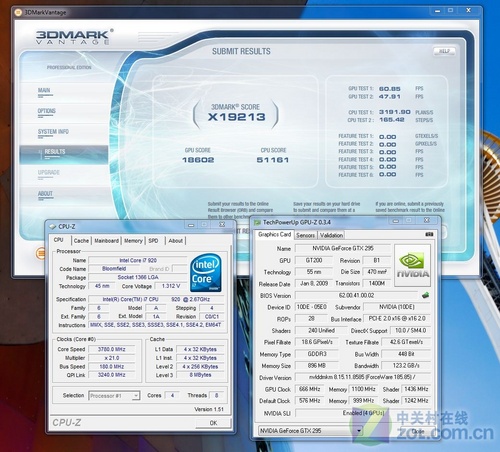The image size is (500, 452).
Task: Click the Device ID field 10DE - 05E0
Action: coord(311,307)
